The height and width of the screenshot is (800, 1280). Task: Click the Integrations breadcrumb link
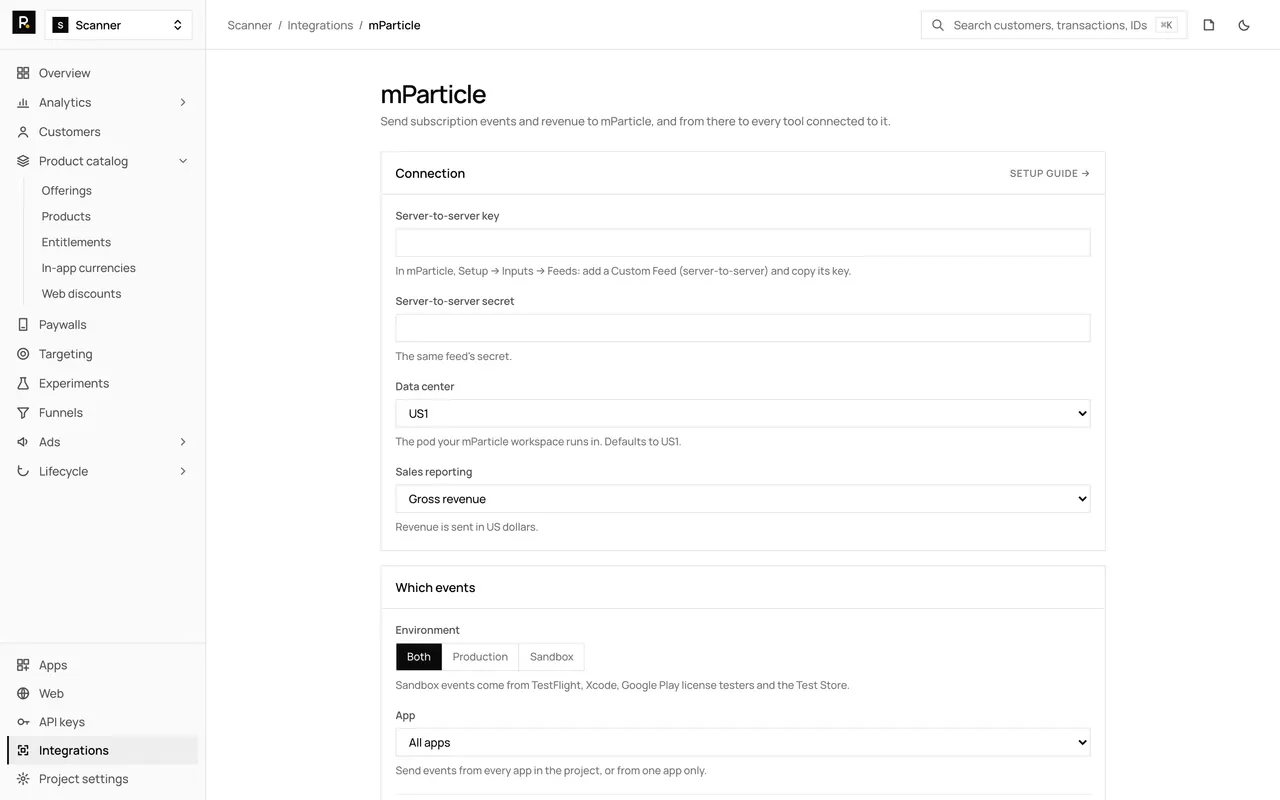[320, 25]
